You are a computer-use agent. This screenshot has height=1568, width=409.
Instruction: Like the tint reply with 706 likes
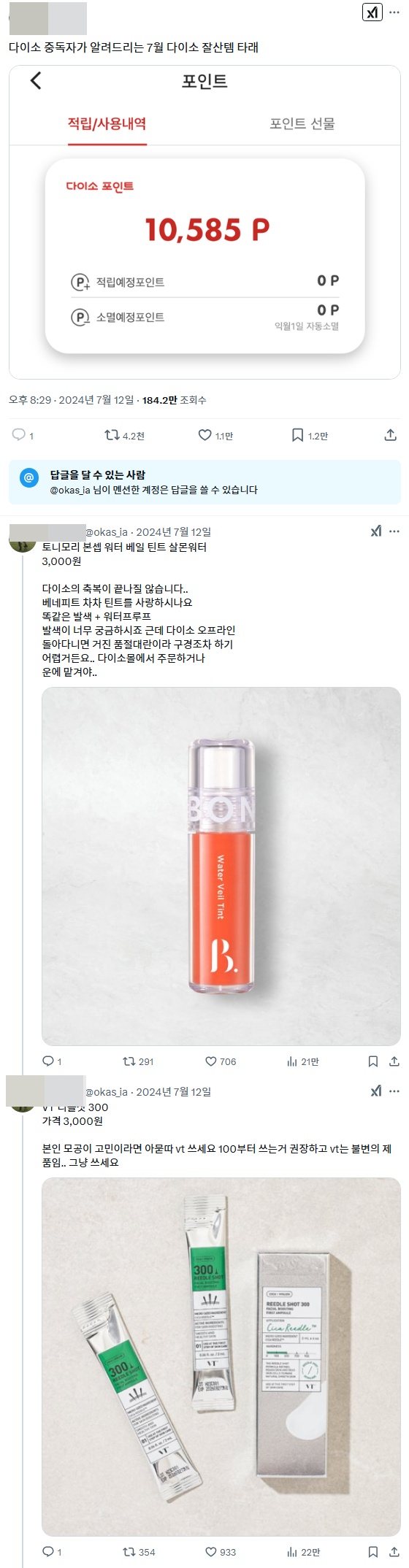tap(221, 1061)
